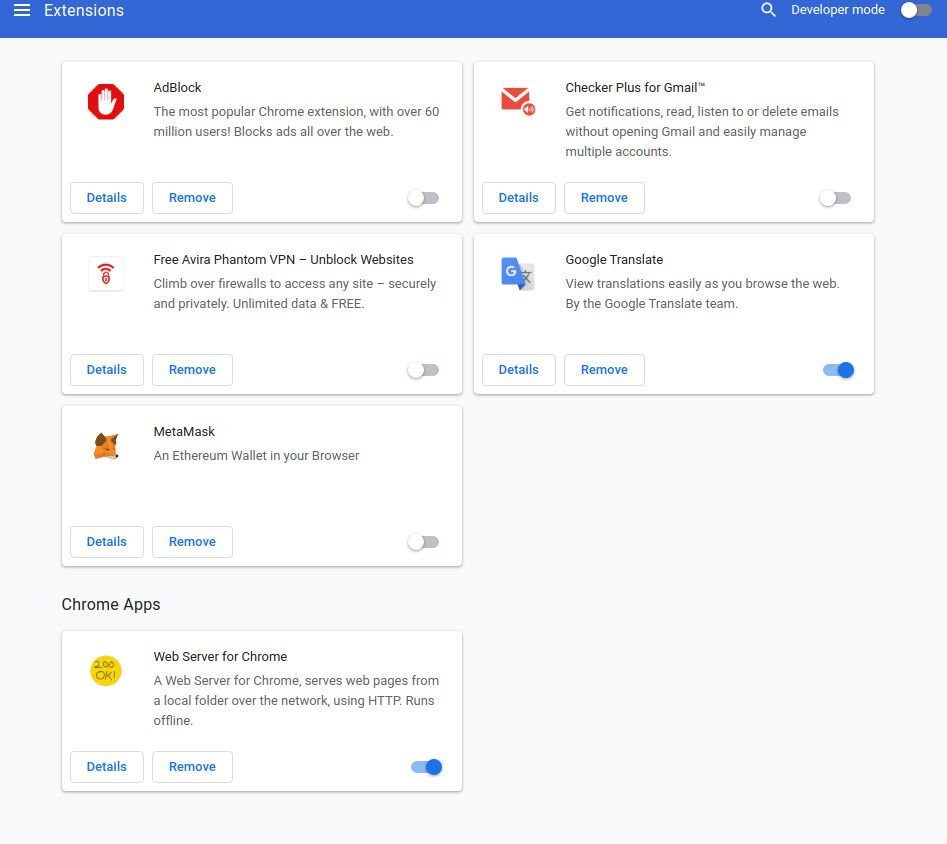Show Details for Avira Phantom VPN

(x=107, y=370)
